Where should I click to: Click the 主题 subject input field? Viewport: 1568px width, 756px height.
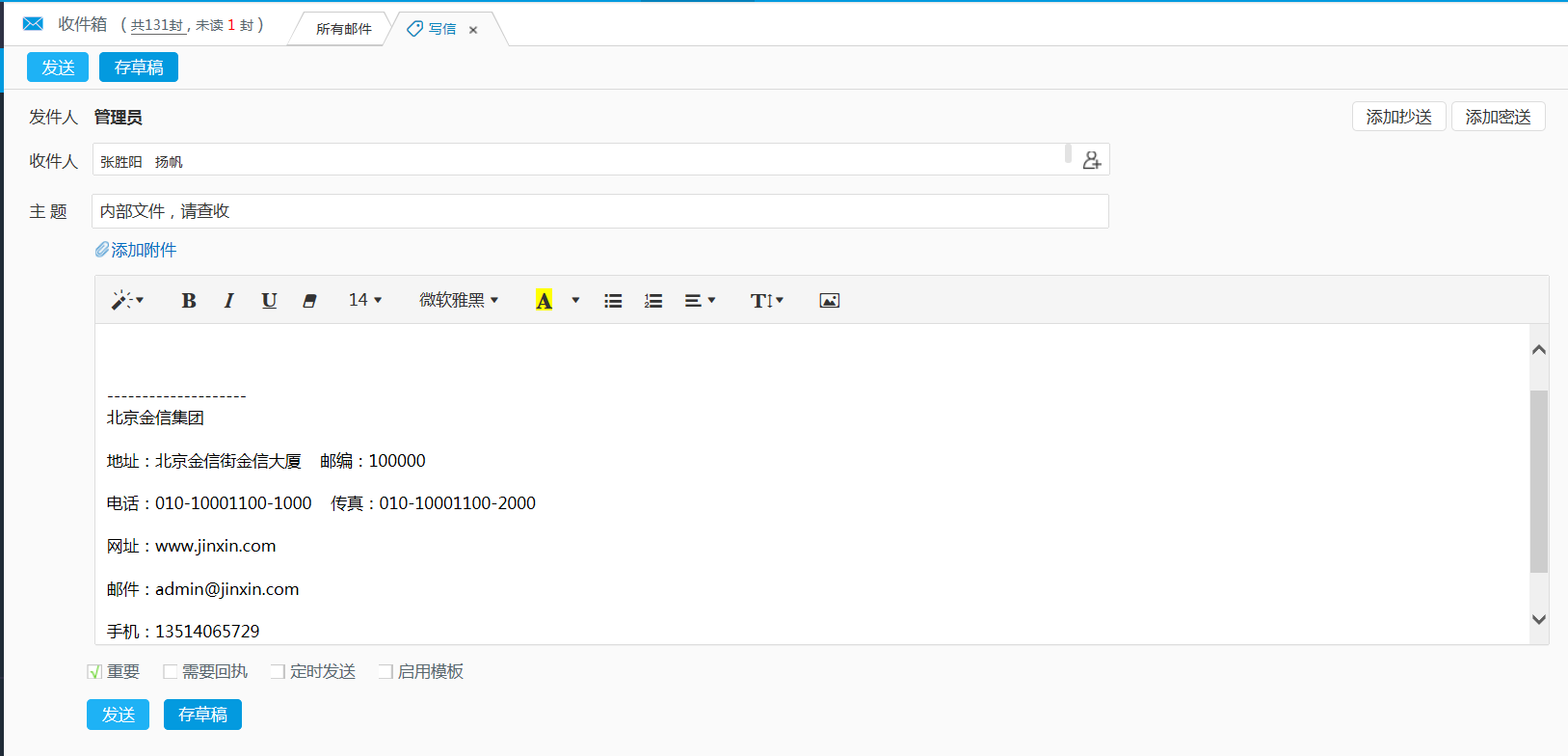tap(599, 211)
